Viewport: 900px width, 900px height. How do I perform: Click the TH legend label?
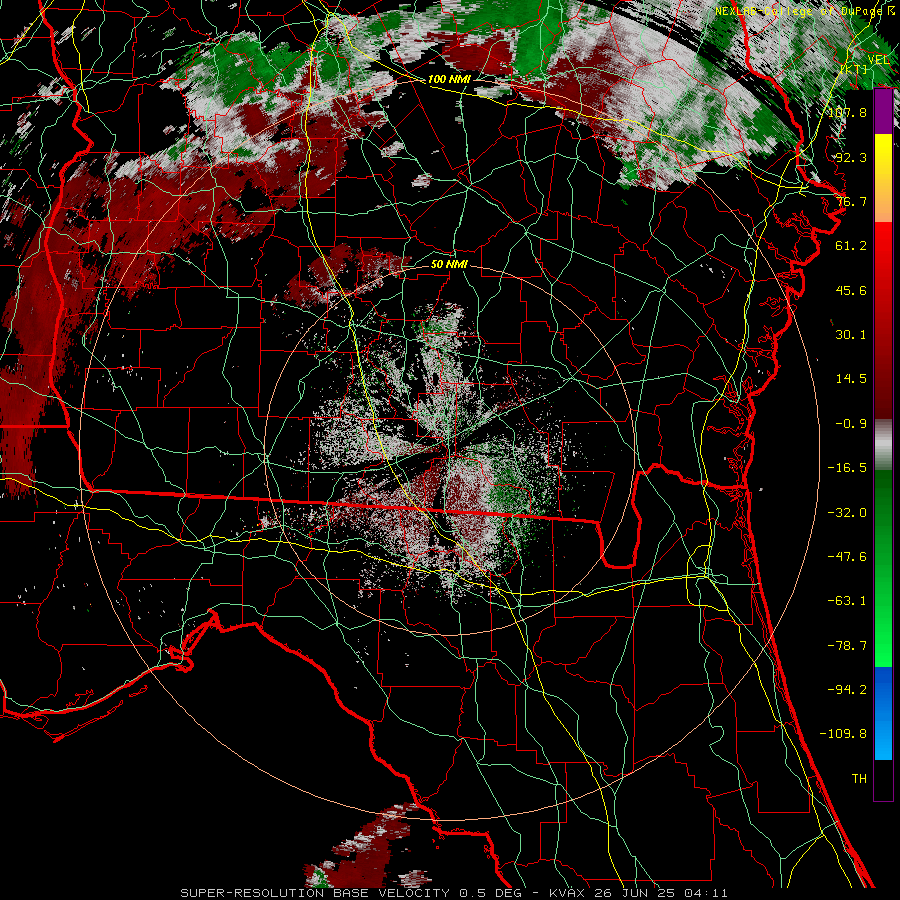pyautogui.click(x=859, y=779)
